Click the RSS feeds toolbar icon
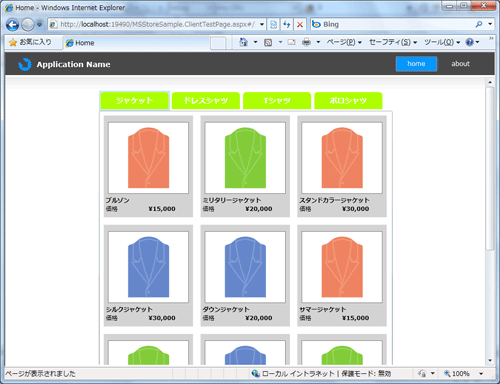This screenshot has height=384, width=500. pos(268,42)
